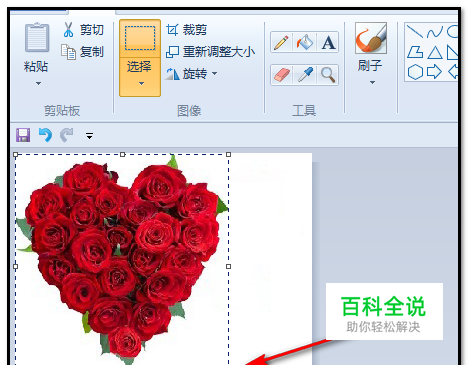Click the Cut (剪切) scissors button
The height and width of the screenshot is (365, 468).
tap(83, 30)
